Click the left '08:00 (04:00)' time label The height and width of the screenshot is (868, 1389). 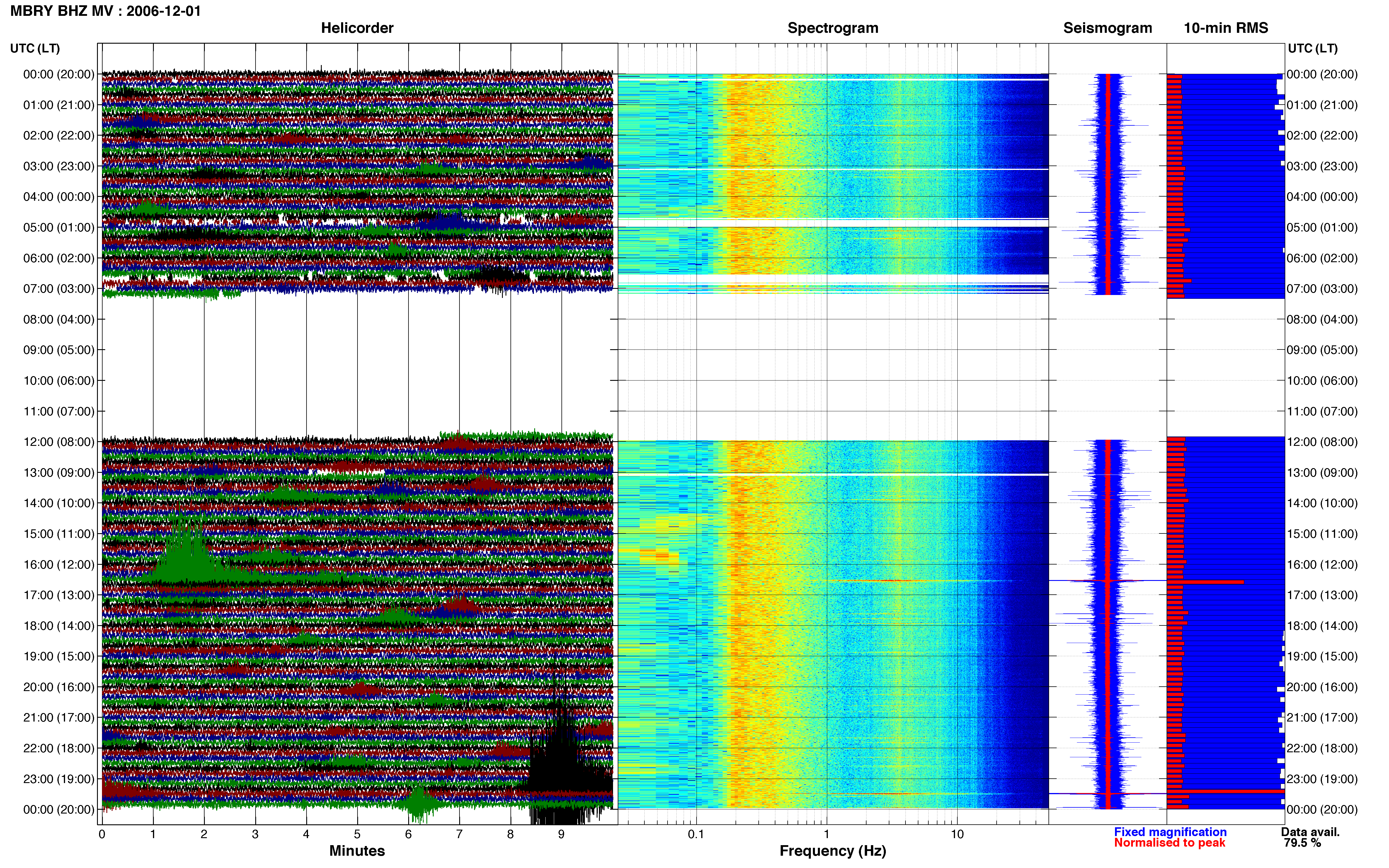59,319
